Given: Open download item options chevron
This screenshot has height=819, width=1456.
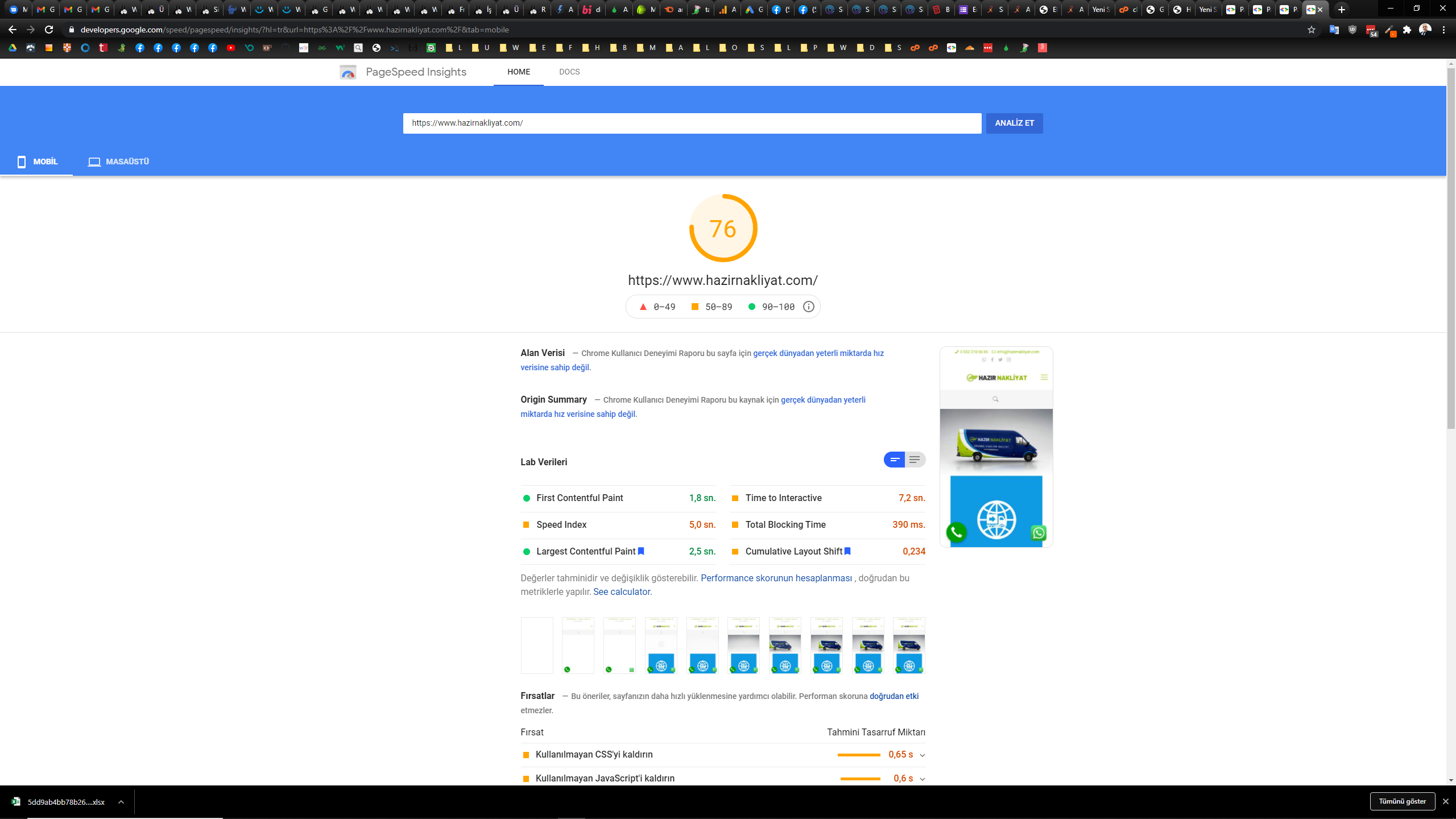Looking at the screenshot, I should click(x=121, y=802).
